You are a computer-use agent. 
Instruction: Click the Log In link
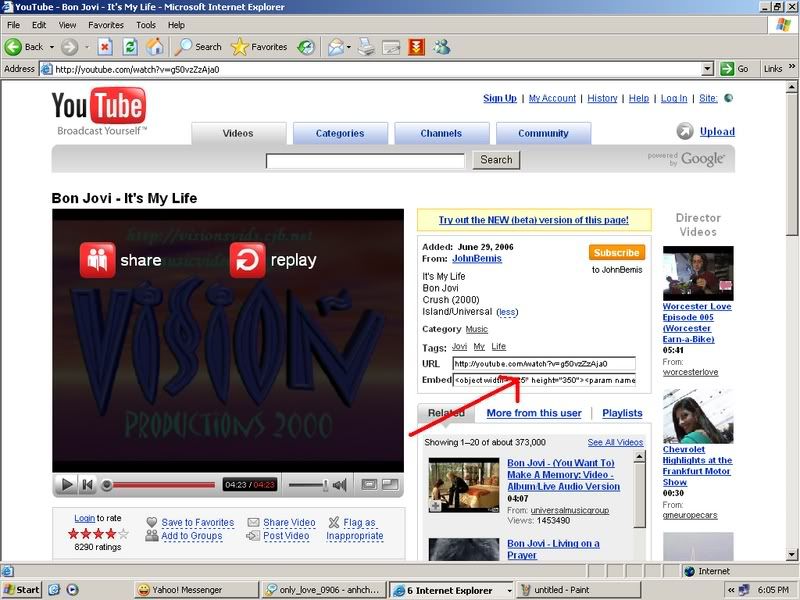[674, 98]
